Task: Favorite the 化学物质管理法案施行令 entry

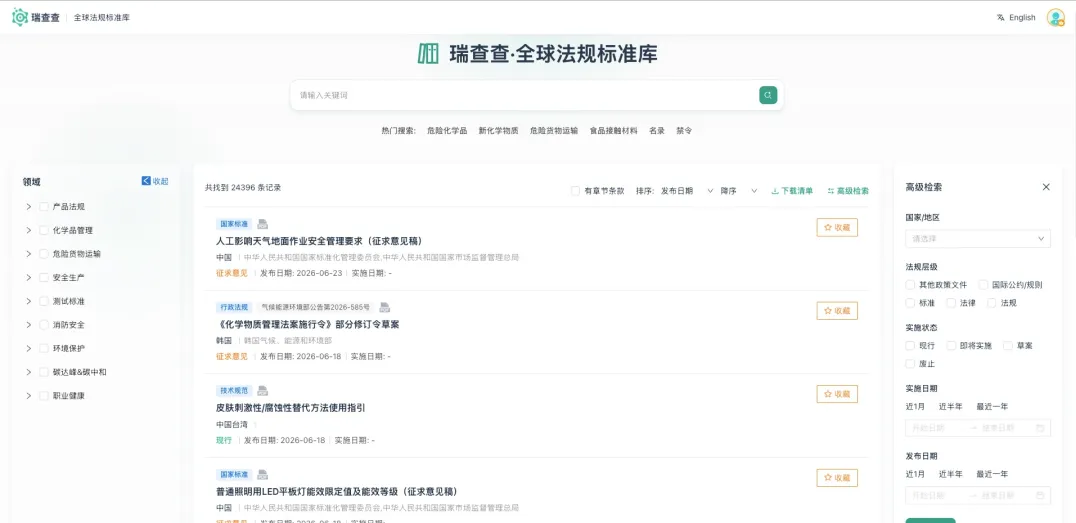Action: tap(837, 311)
